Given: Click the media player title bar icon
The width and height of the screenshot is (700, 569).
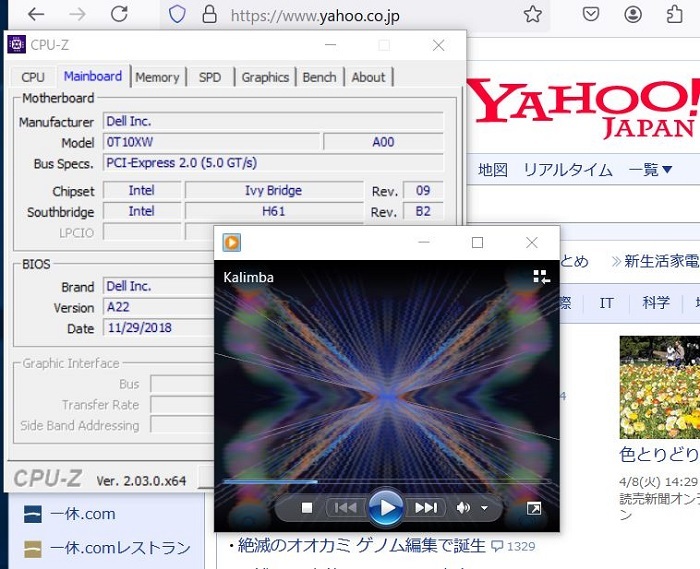Looking at the screenshot, I should tap(232, 242).
